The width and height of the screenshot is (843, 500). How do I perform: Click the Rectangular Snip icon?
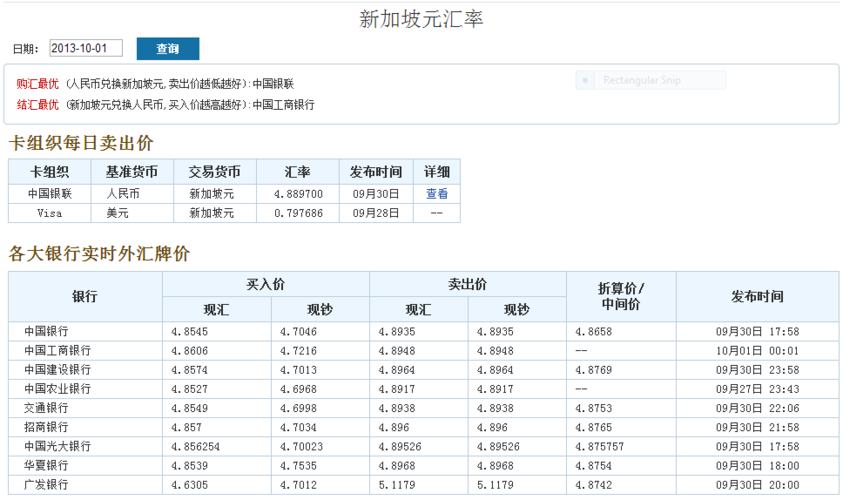pyautogui.click(x=587, y=80)
